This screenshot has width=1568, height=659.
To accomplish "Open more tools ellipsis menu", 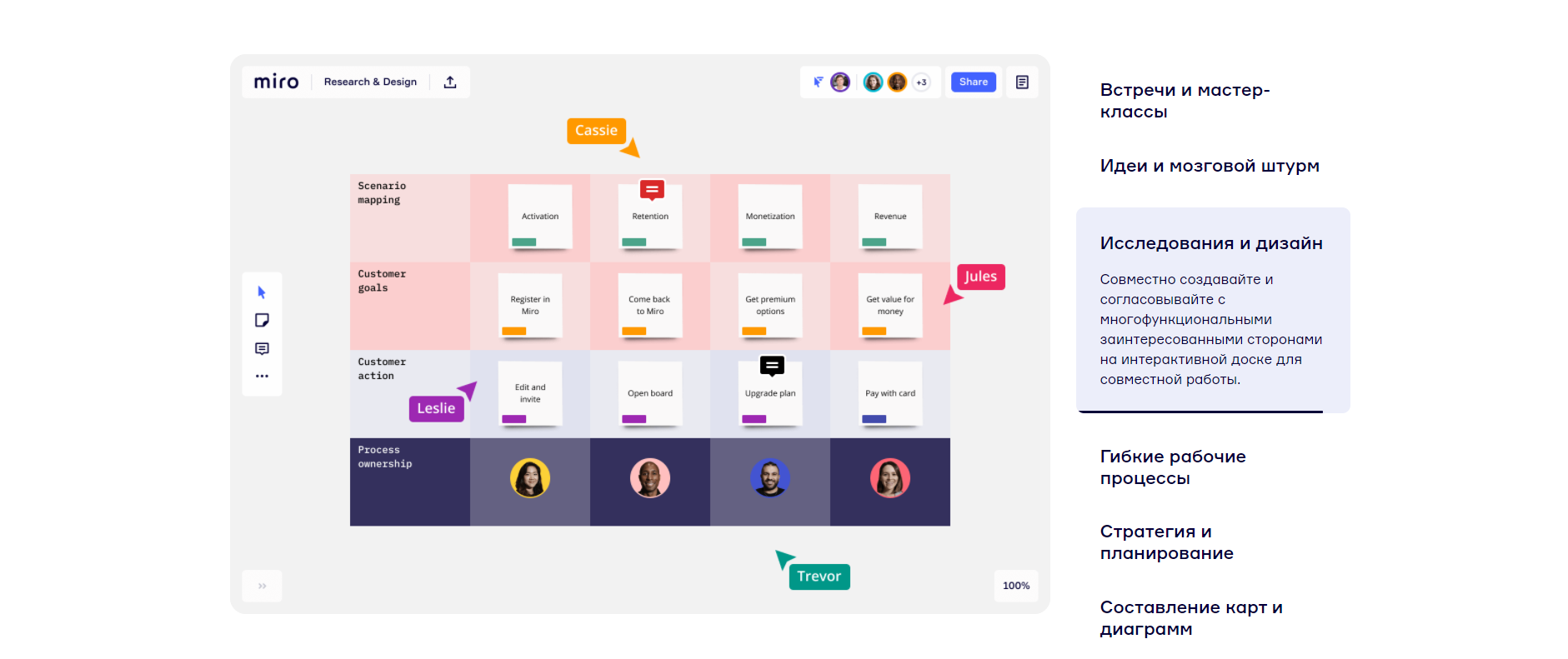I will coord(262,376).
